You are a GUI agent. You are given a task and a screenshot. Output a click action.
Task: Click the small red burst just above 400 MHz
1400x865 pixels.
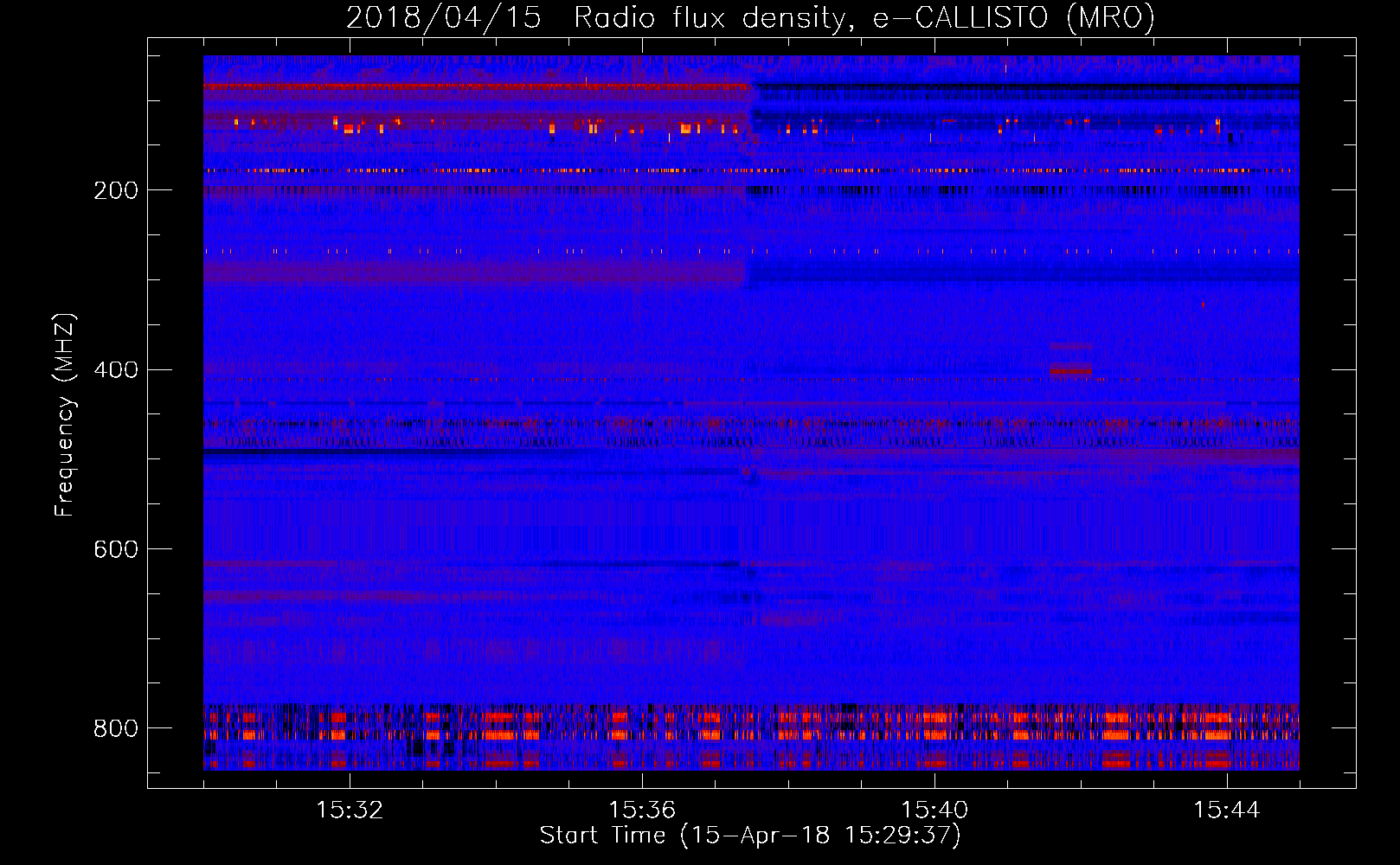[1070, 369]
